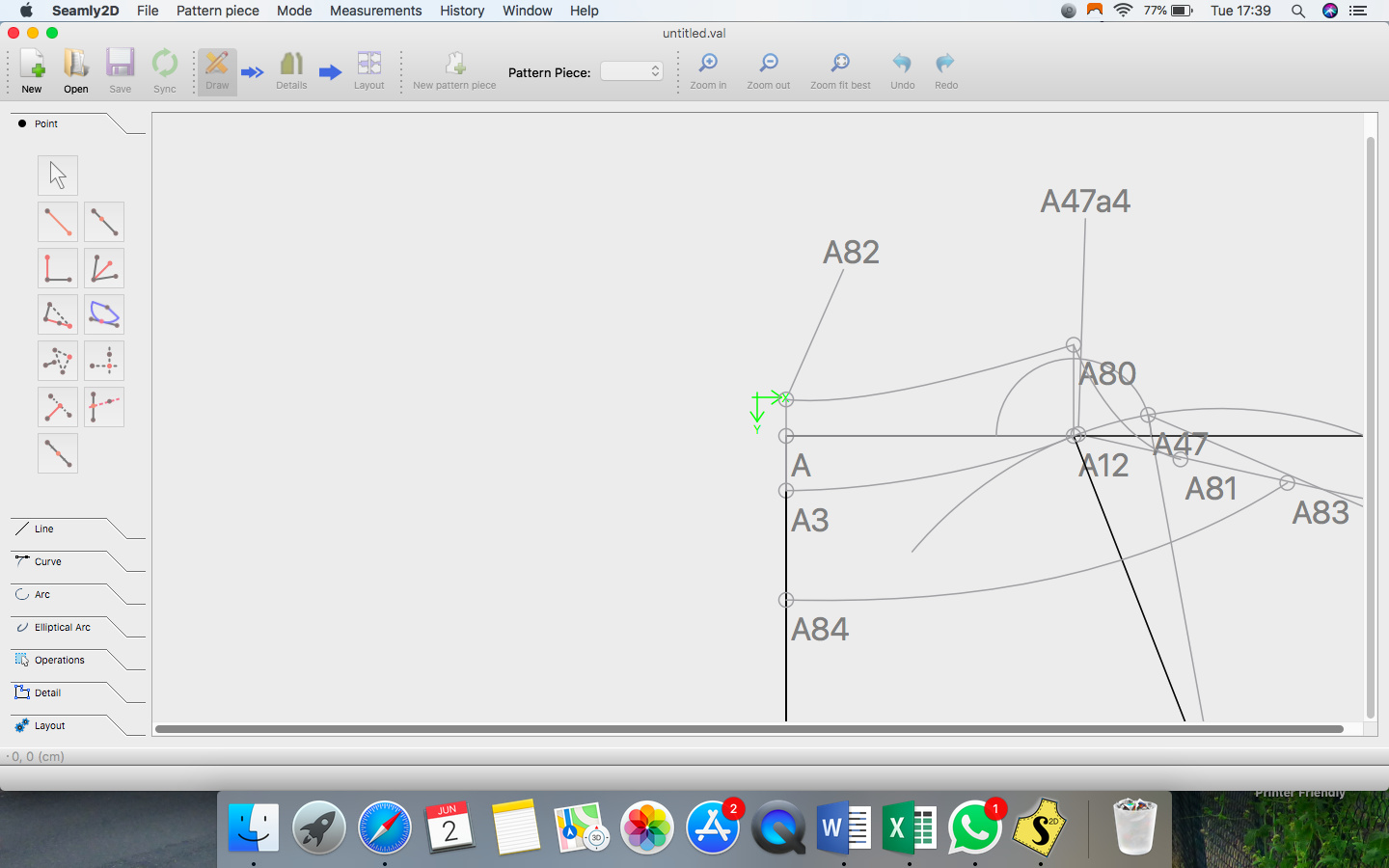Image resolution: width=1389 pixels, height=868 pixels.
Task: Switch to Details mode
Action: pos(291,71)
